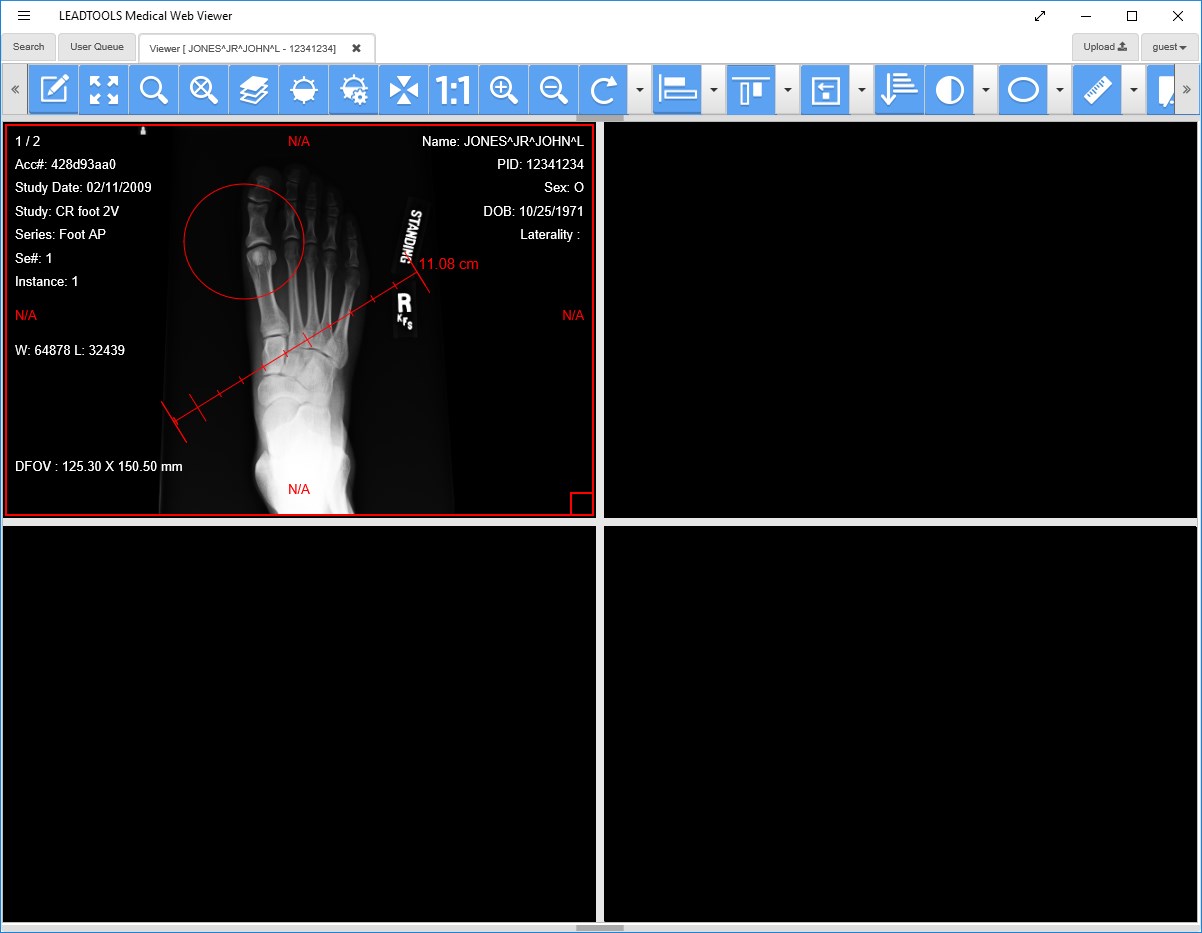The height and width of the screenshot is (933, 1202).
Task: Open the rotate tool dropdown arrow
Action: pyautogui.click(x=638, y=89)
